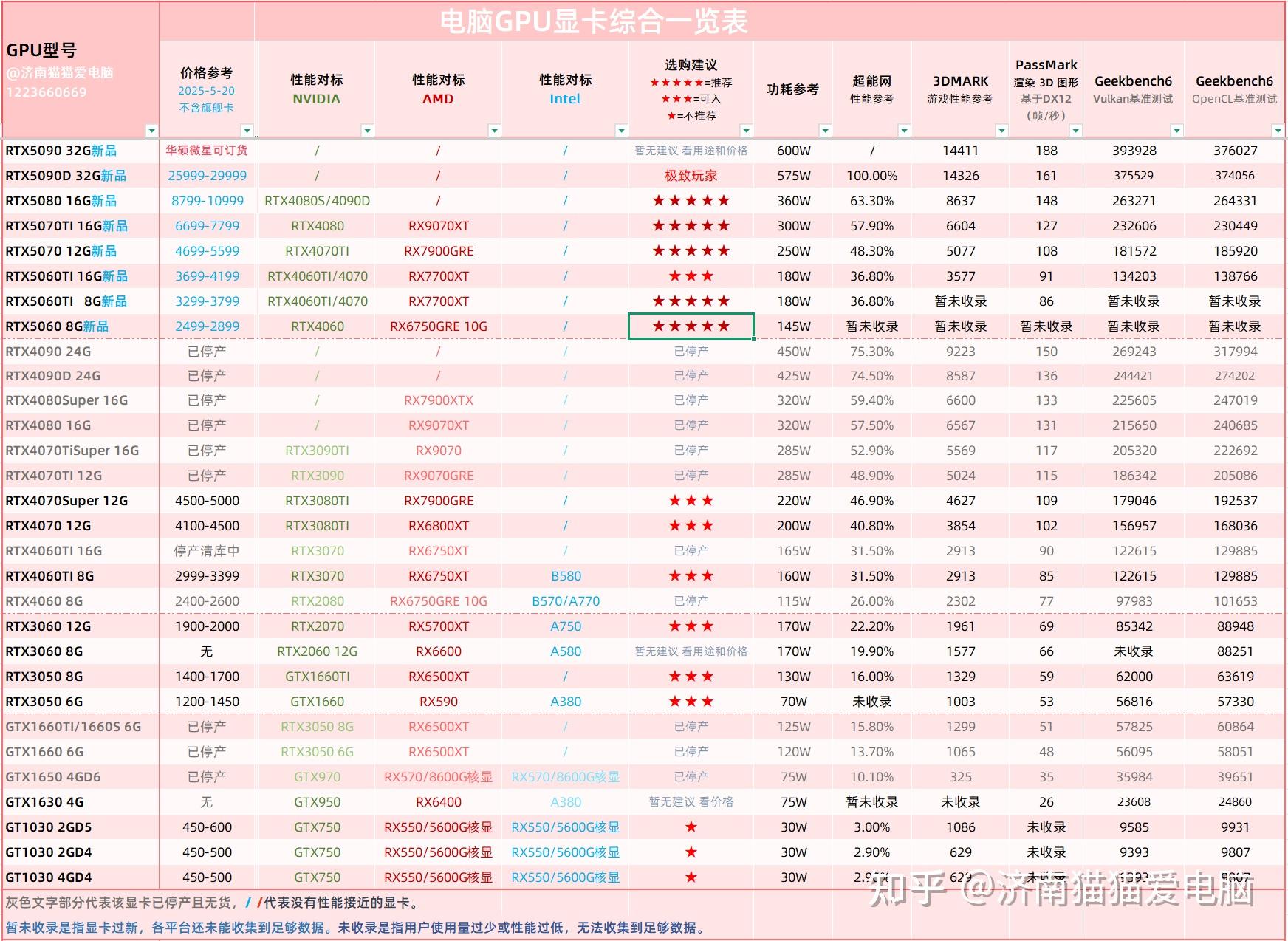Click the price cell 2999-3399
The width and height of the screenshot is (1288, 941).
coord(207,576)
